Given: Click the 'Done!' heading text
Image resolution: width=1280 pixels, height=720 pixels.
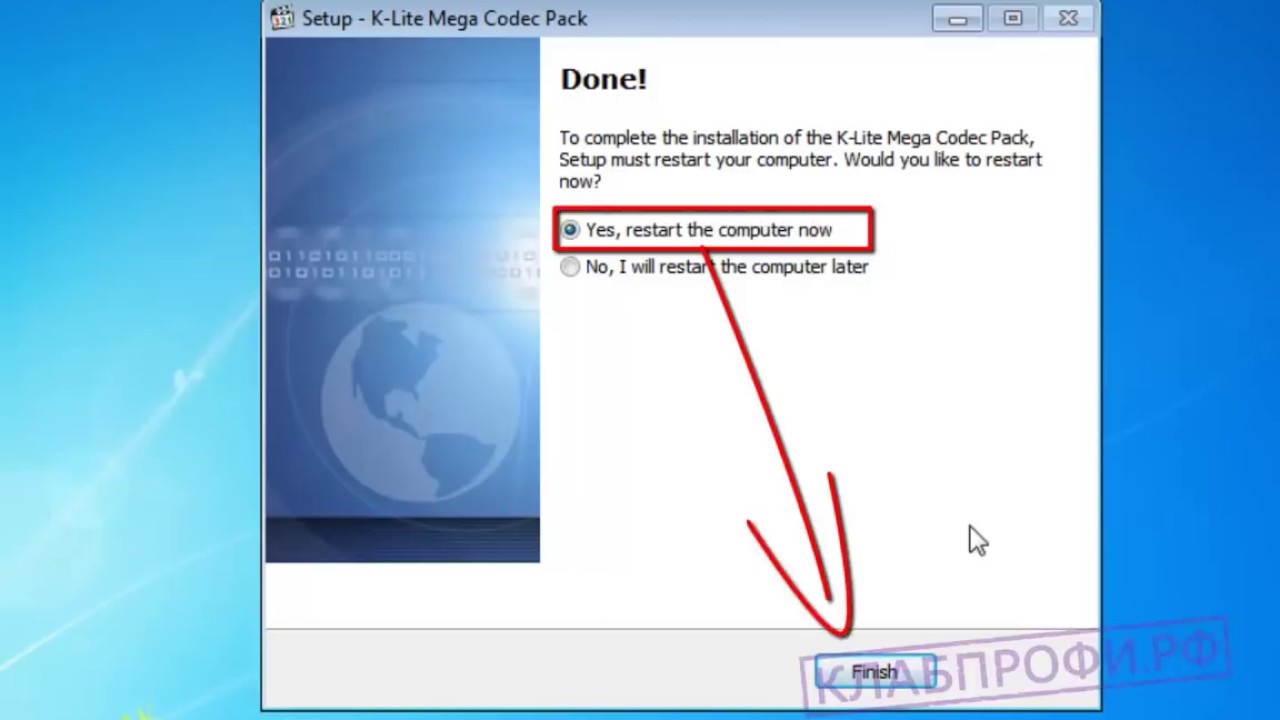Looking at the screenshot, I should pos(603,80).
